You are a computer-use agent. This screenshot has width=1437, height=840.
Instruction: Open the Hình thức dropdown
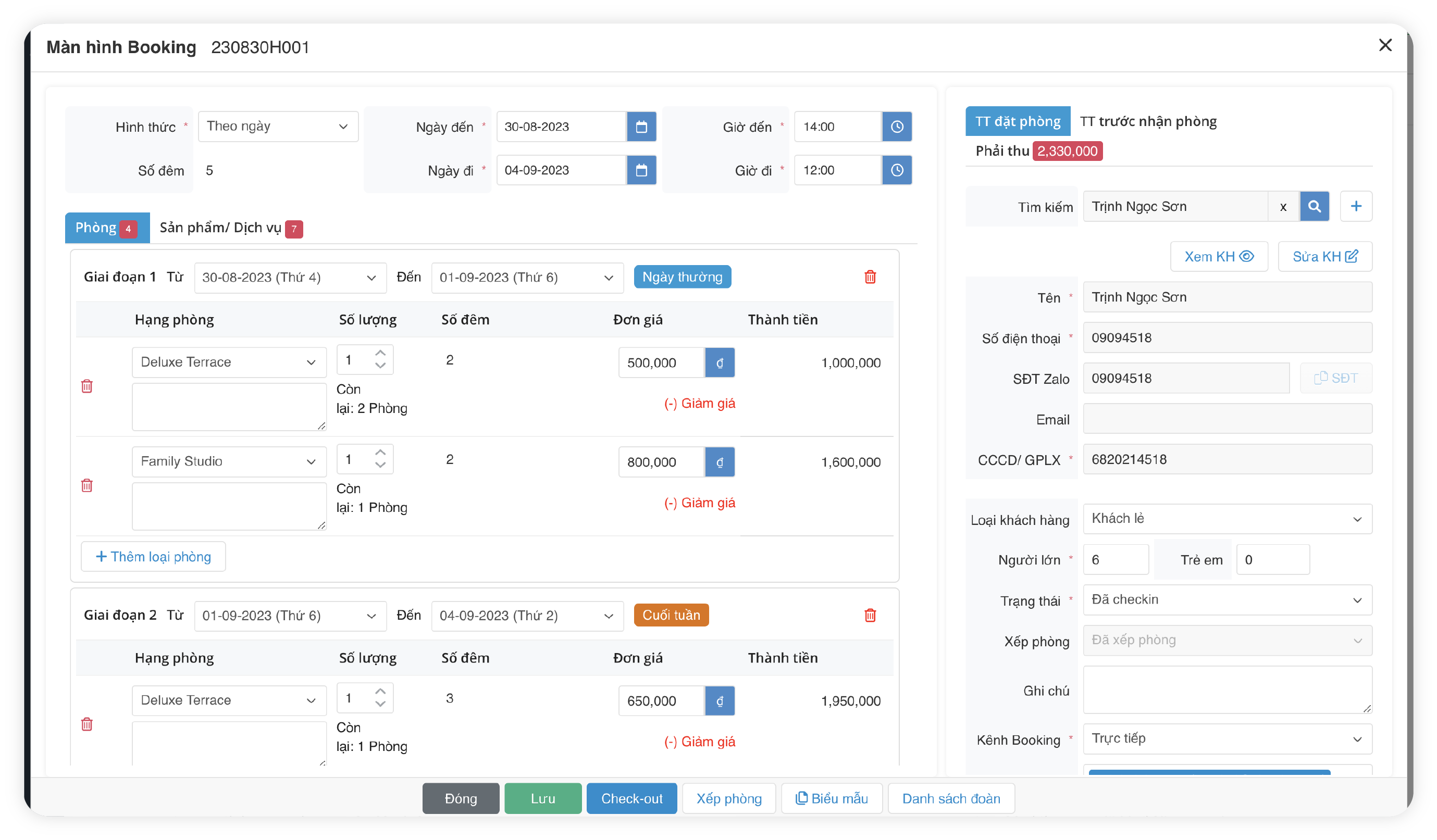coord(278,127)
